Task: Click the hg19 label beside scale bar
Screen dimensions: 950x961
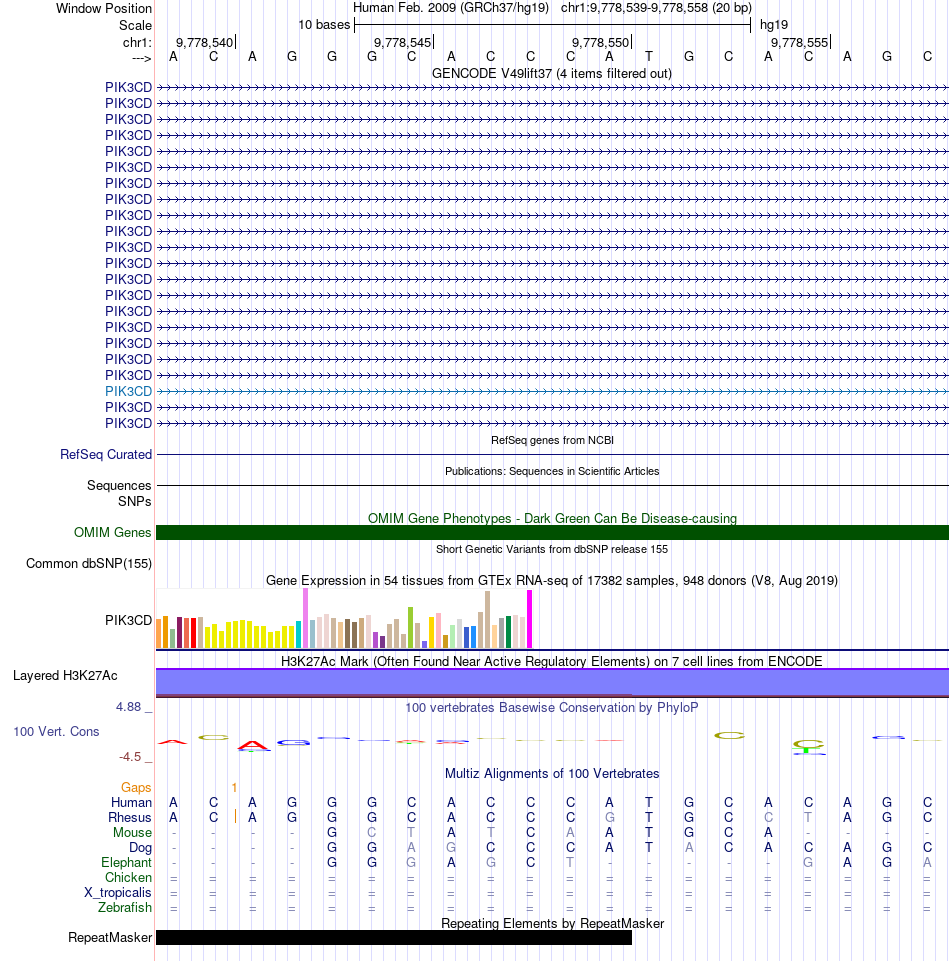Action: [773, 25]
